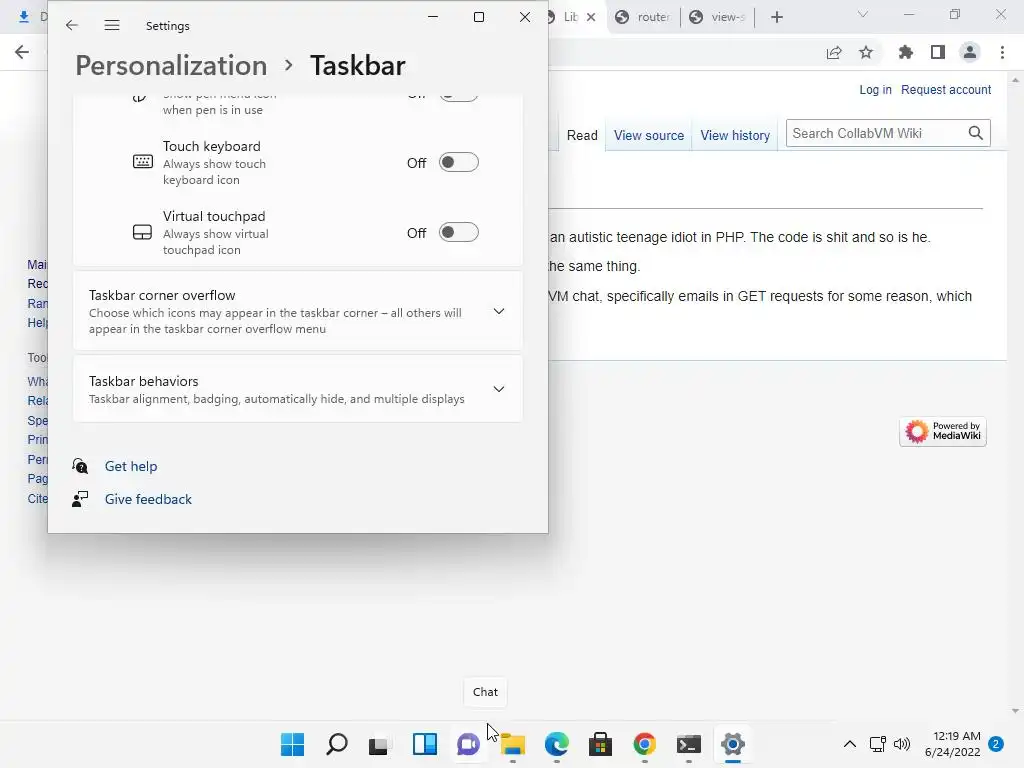Screen dimensions: 1024x768
Task: Expand Taskbar behaviors section
Action: (x=298, y=389)
